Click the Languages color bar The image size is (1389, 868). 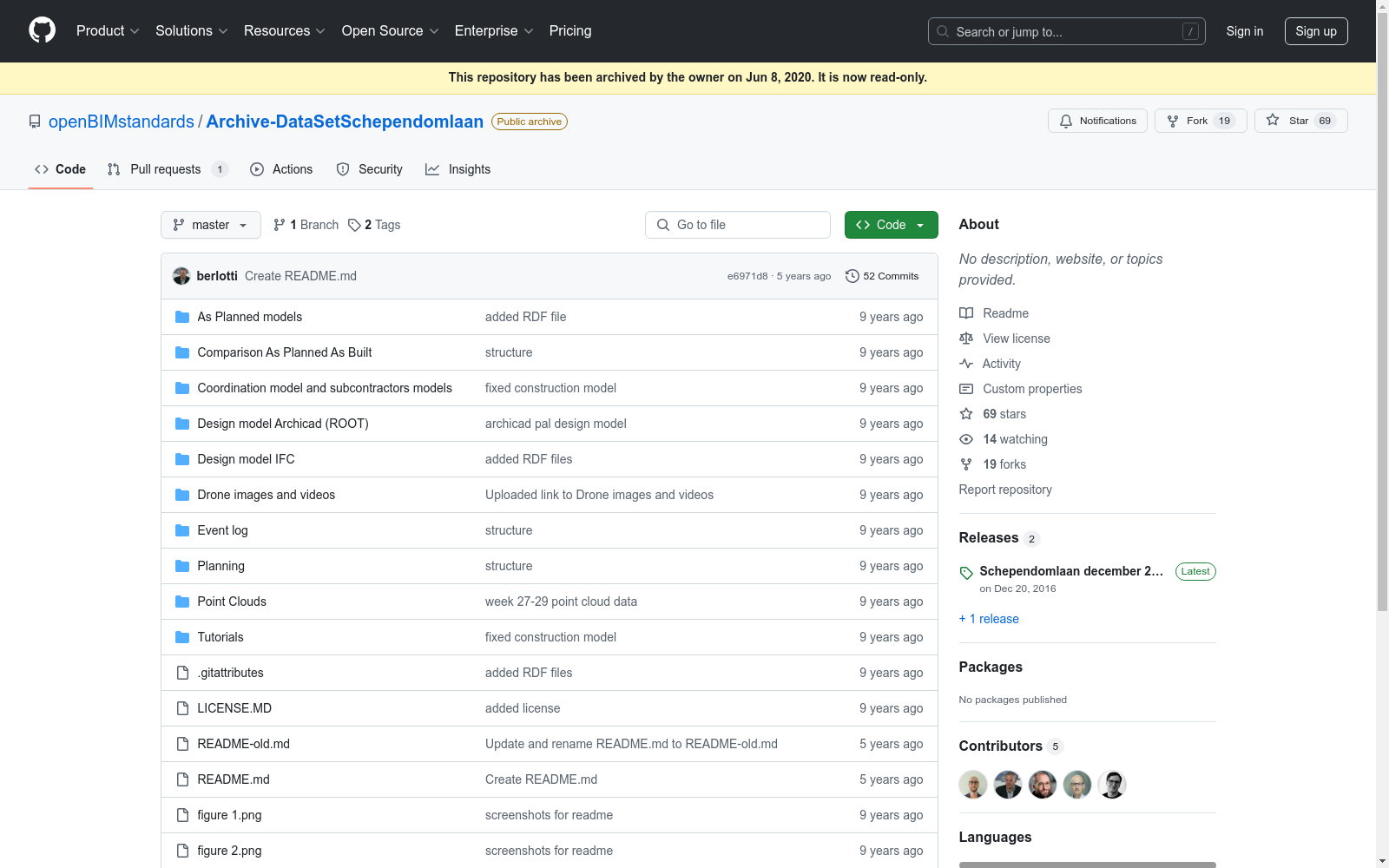point(1087,865)
